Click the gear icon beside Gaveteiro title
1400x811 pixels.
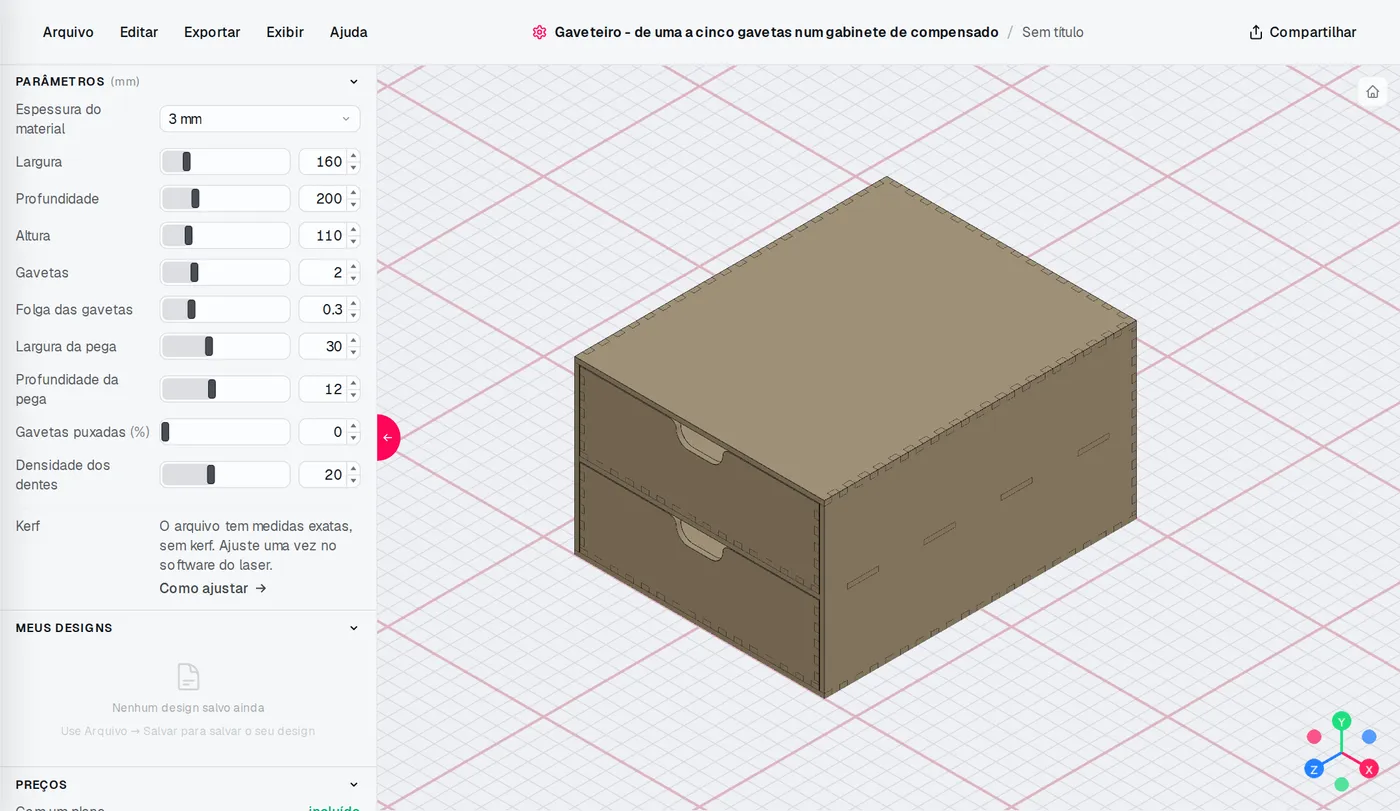click(x=539, y=32)
